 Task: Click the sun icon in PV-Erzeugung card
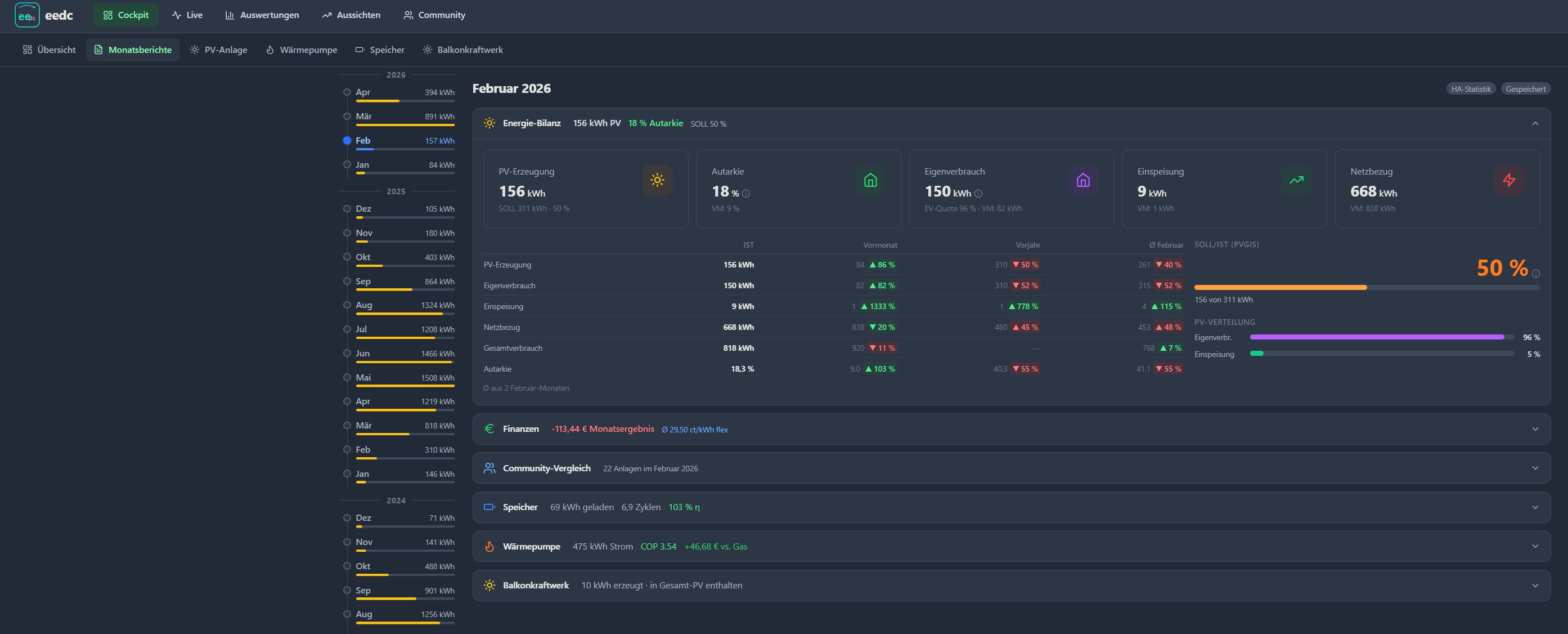pyautogui.click(x=657, y=180)
